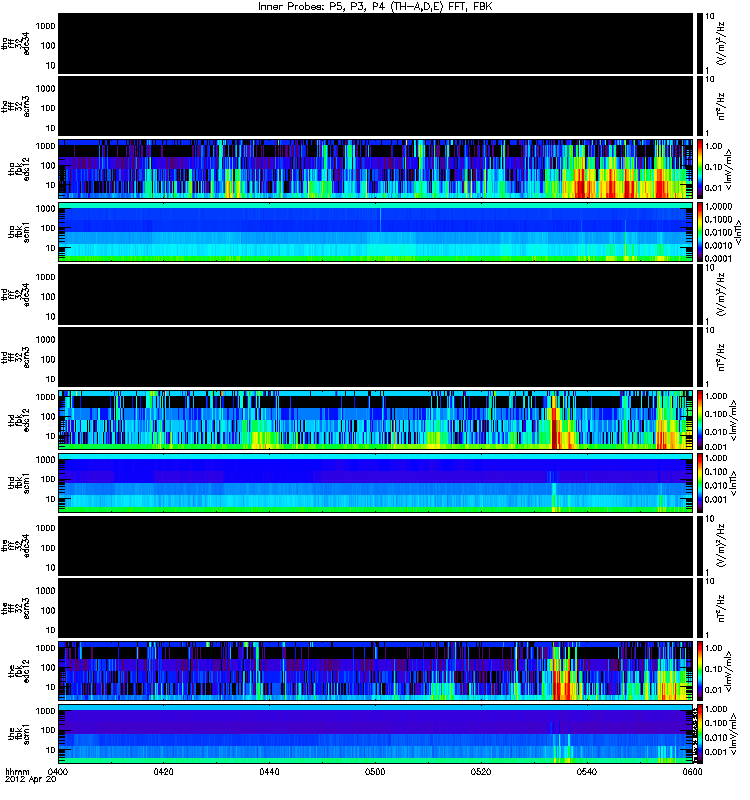Image resolution: width=750 pixels, height=800 pixels.
Task: Click the color bar beside tha fbk edc12 spectrogram
Action: [x=699, y=169]
